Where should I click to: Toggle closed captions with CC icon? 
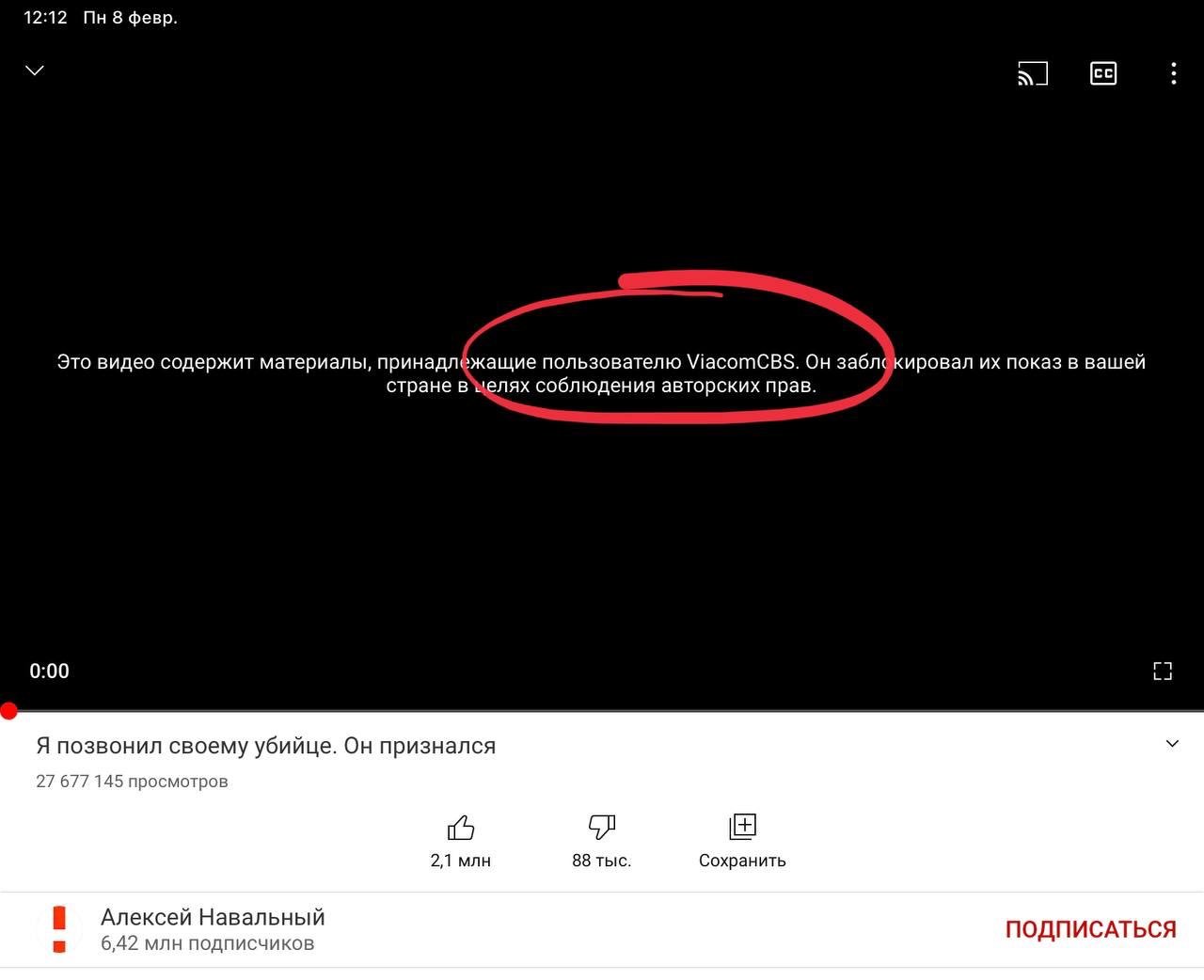point(1102,73)
